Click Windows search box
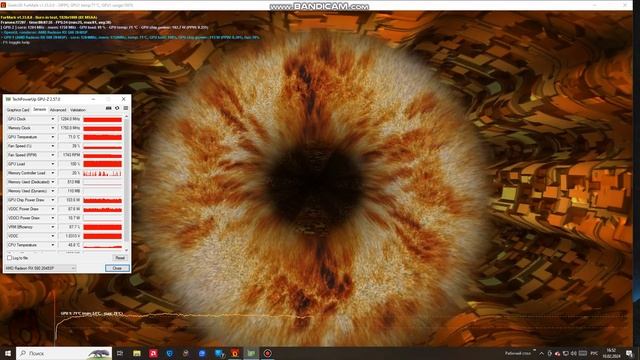 point(64,353)
